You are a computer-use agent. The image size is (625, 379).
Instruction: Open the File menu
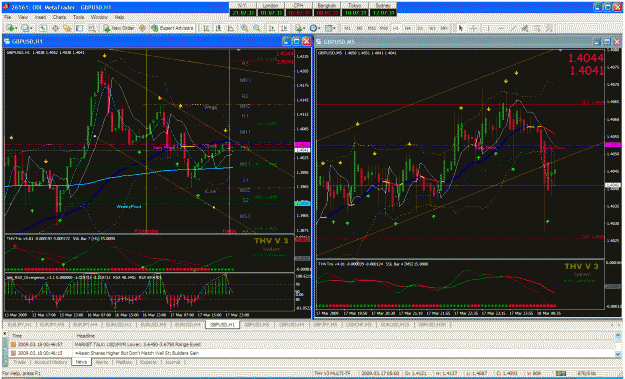click(8, 18)
